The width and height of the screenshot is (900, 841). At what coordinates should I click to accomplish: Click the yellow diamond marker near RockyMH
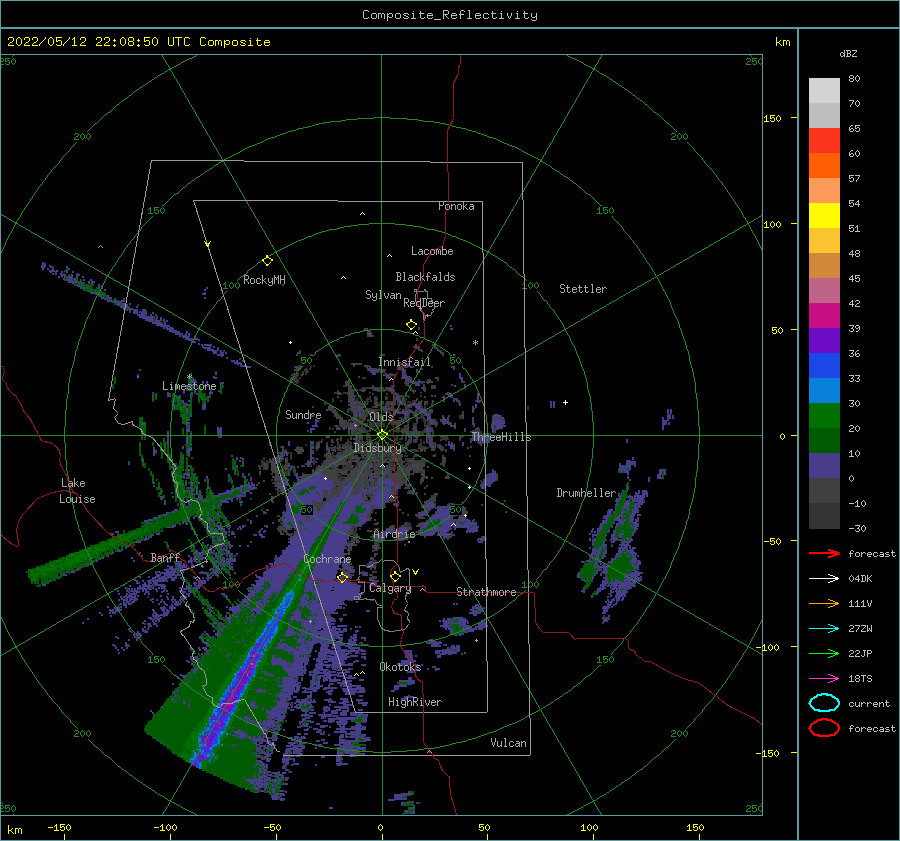pos(267,261)
